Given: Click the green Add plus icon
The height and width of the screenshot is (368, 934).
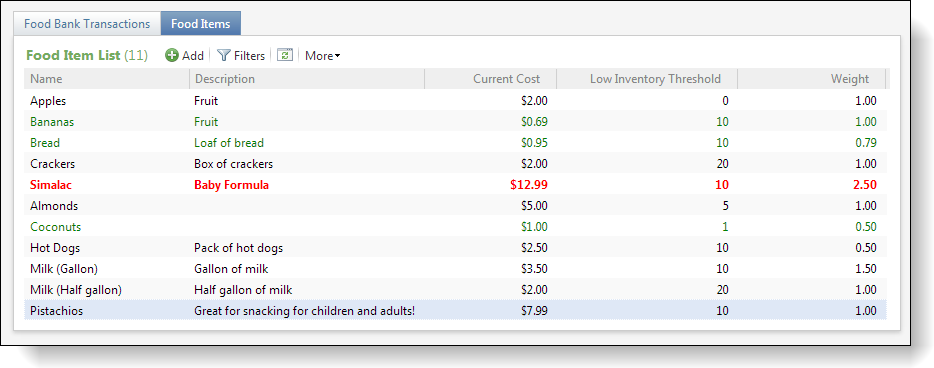Looking at the screenshot, I should 172,55.
